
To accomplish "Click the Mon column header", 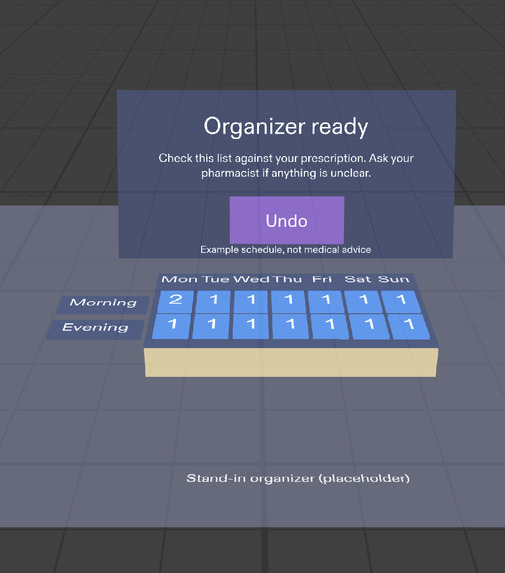I will [179, 280].
